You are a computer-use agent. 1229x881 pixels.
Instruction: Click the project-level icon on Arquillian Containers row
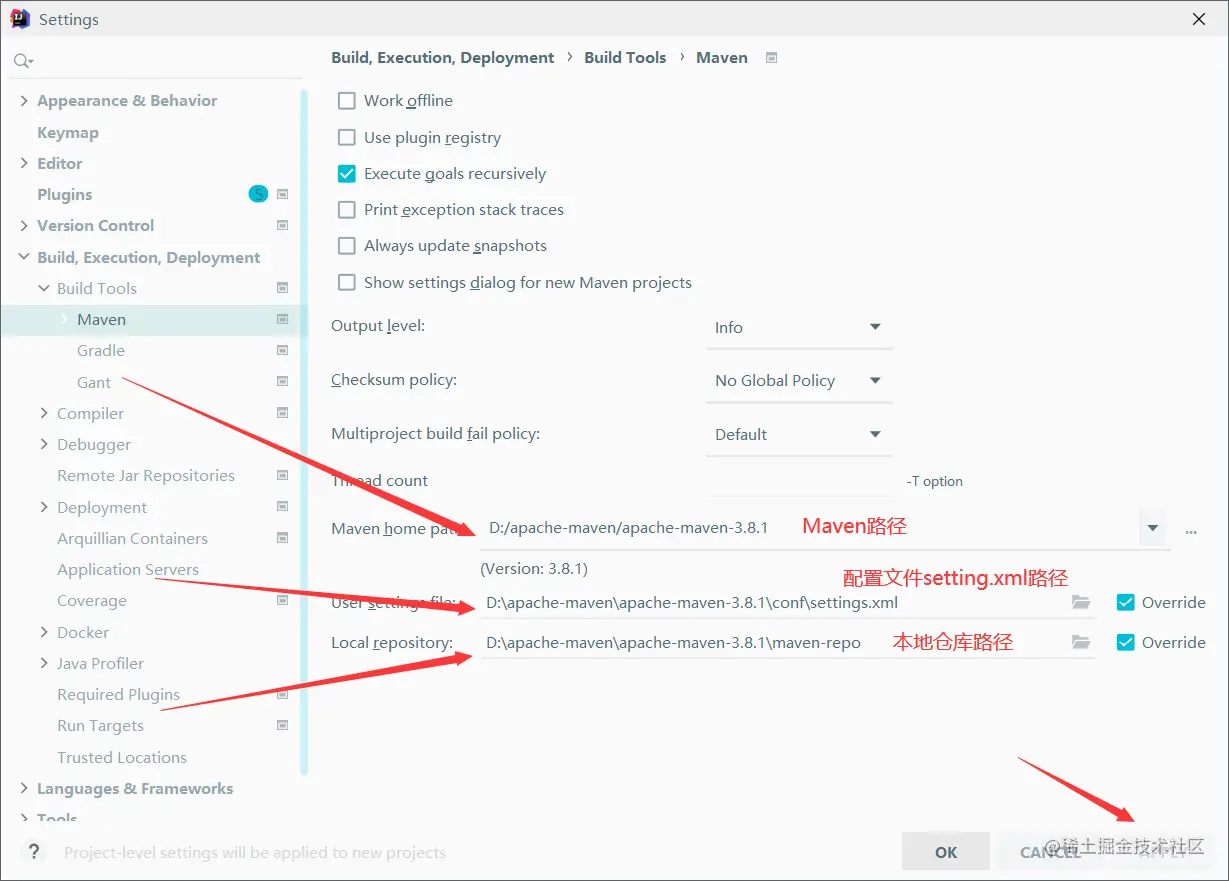283,537
